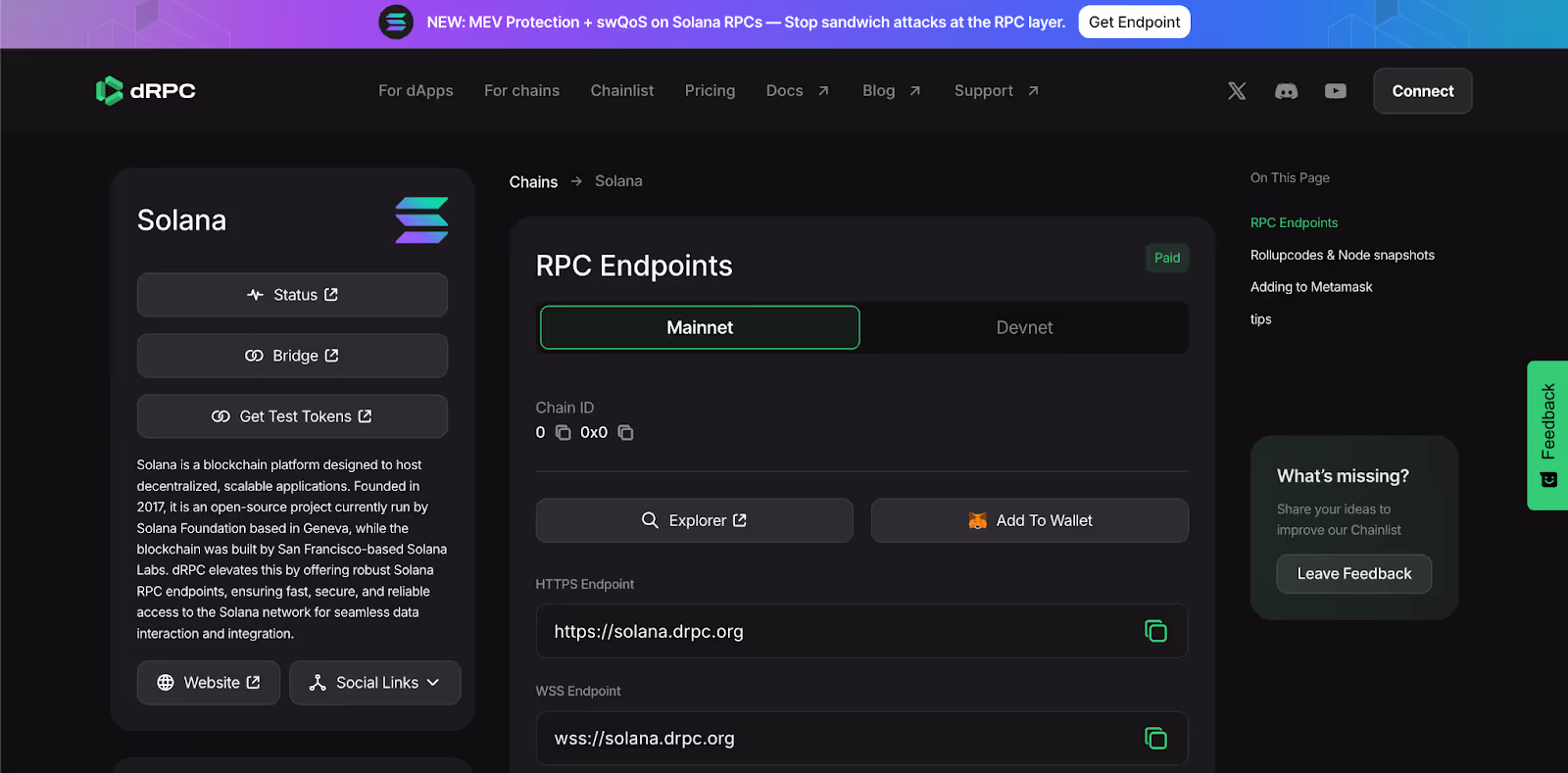Click the WSS Endpoint label

tap(578, 691)
